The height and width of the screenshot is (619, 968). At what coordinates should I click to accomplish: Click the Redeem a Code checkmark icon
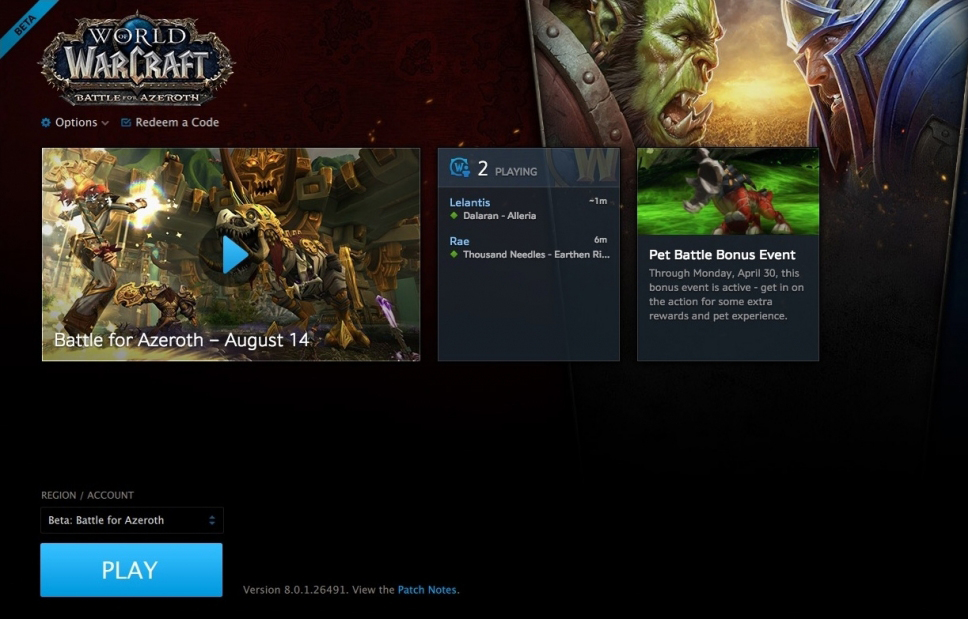(x=126, y=122)
